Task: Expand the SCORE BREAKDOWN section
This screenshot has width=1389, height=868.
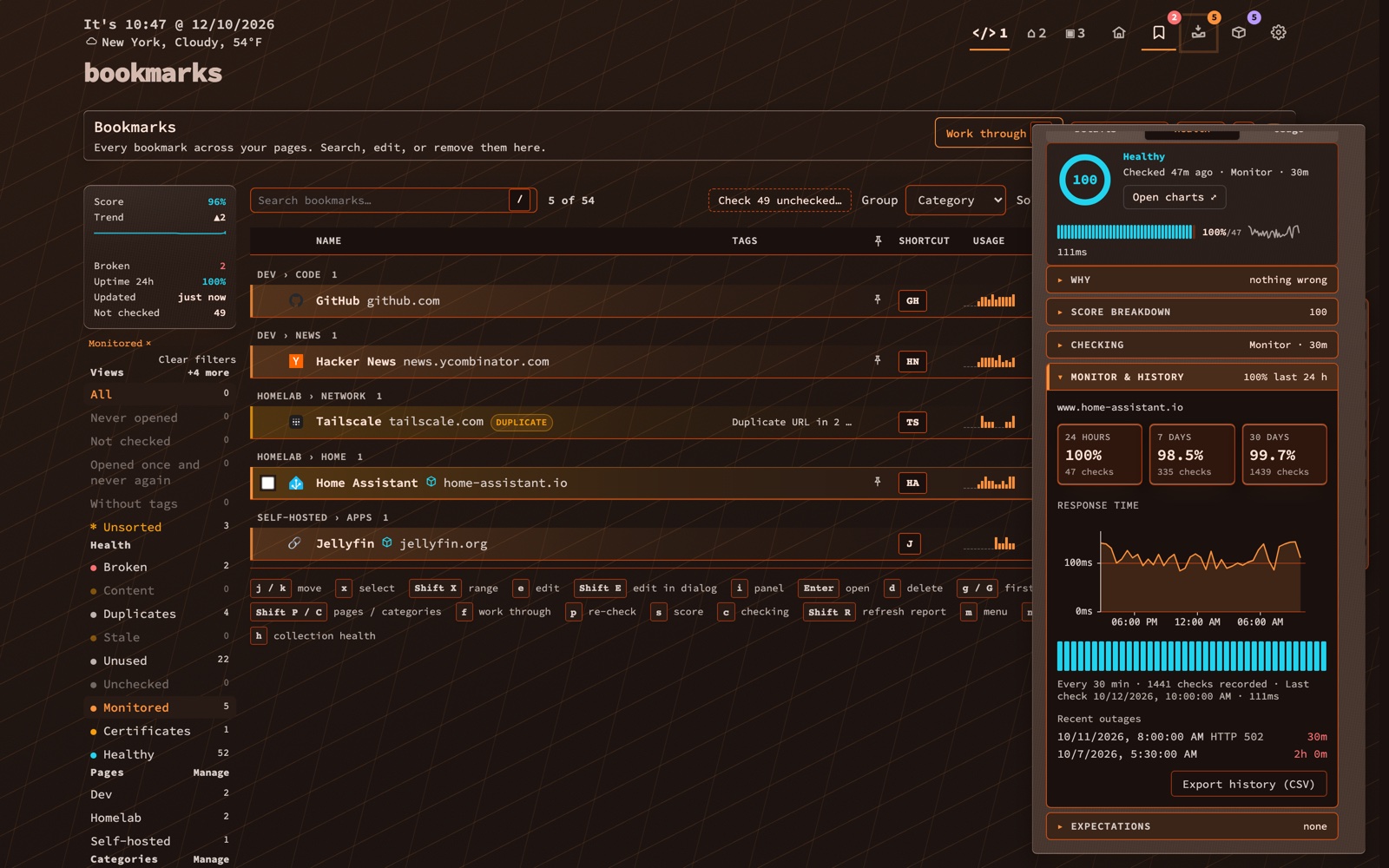Action: tap(1192, 312)
